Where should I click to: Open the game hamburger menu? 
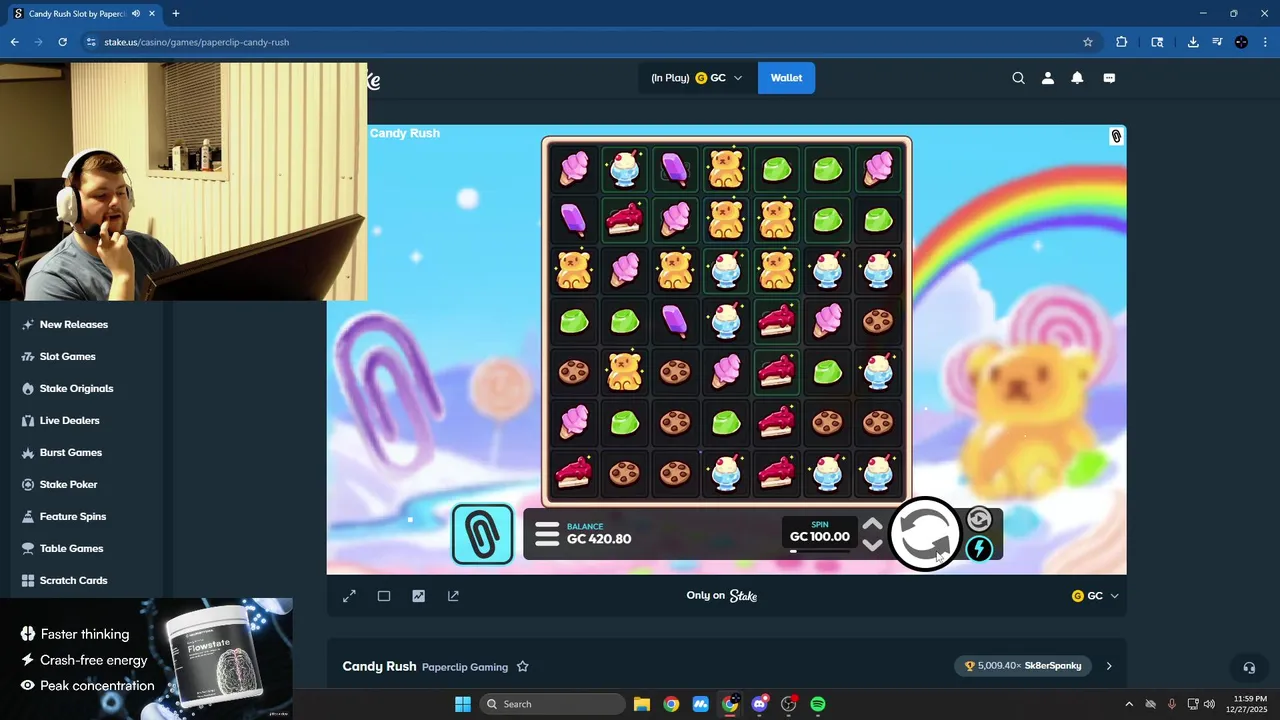coord(547,534)
